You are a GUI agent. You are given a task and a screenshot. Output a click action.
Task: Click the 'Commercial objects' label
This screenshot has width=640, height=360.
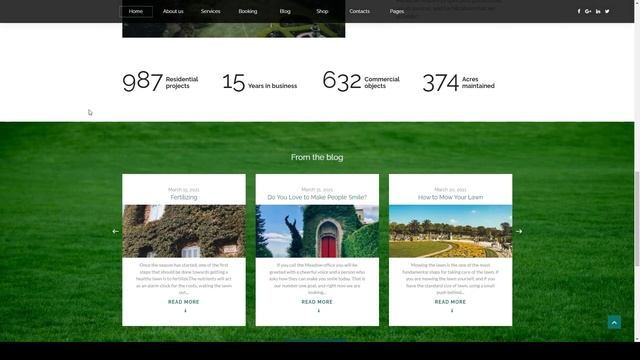tap(382, 82)
